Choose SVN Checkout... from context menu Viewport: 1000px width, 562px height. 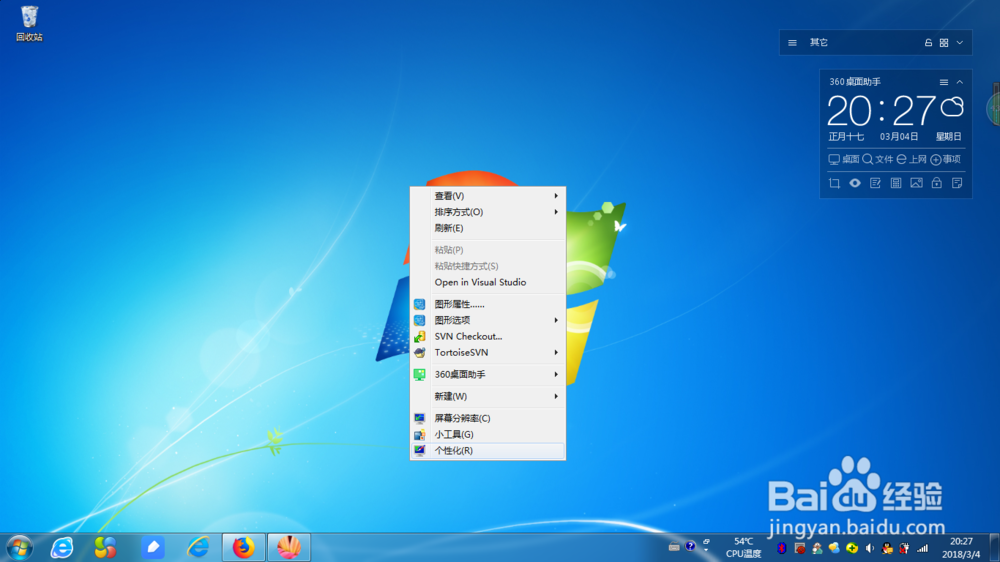coord(488,336)
